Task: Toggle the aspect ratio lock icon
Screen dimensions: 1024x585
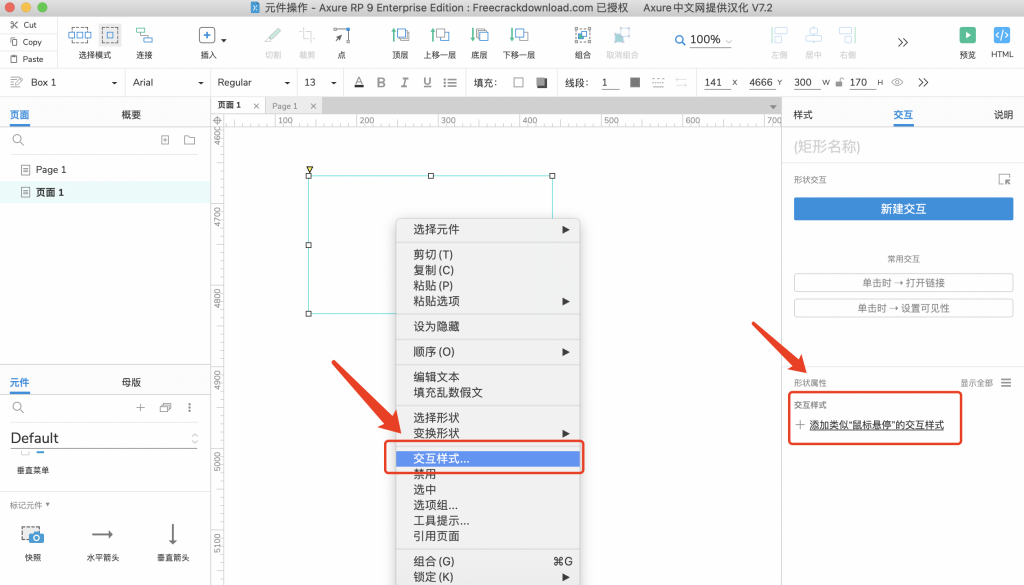Action: [838, 82]
